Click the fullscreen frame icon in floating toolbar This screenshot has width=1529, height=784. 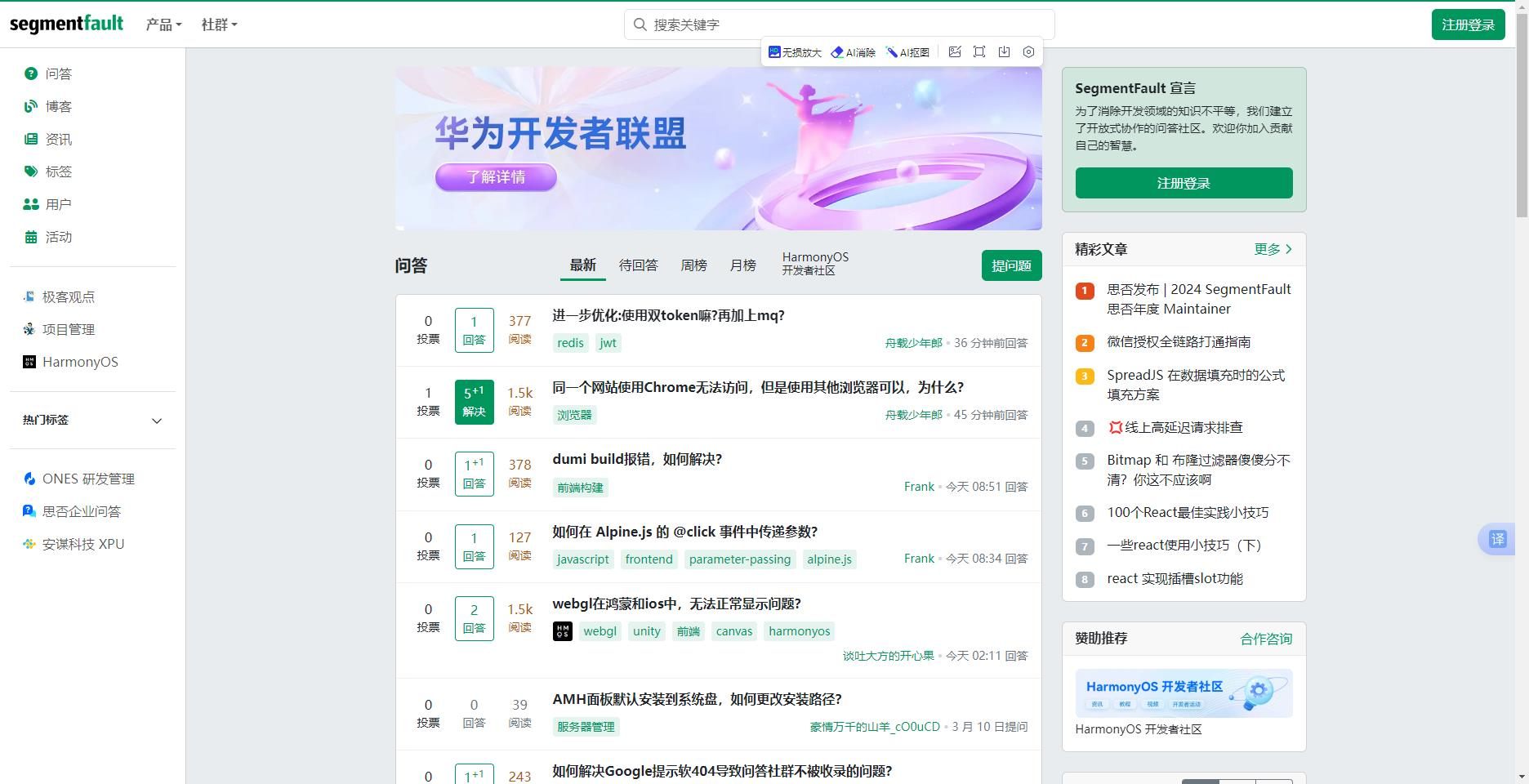point(979,51)
